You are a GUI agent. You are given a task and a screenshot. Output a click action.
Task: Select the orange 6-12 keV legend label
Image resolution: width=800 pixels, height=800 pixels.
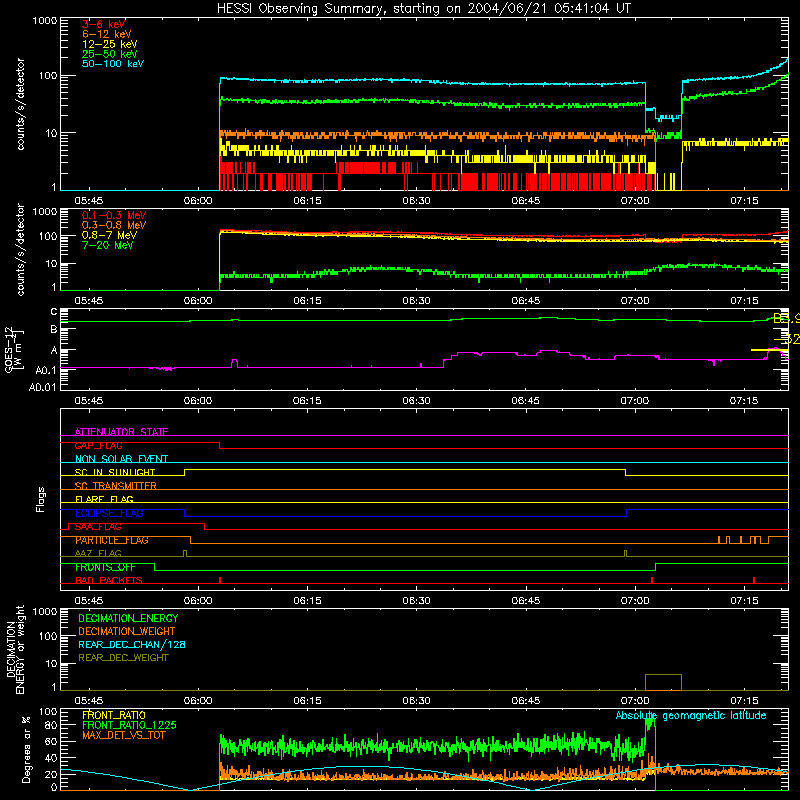click(x=107, y=34)
